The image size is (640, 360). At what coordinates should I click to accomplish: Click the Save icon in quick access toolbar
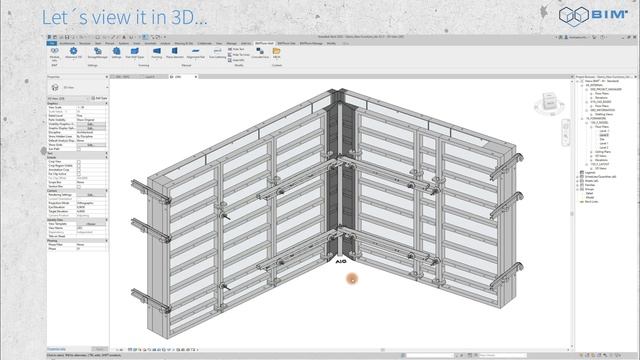tap(67, 37)
